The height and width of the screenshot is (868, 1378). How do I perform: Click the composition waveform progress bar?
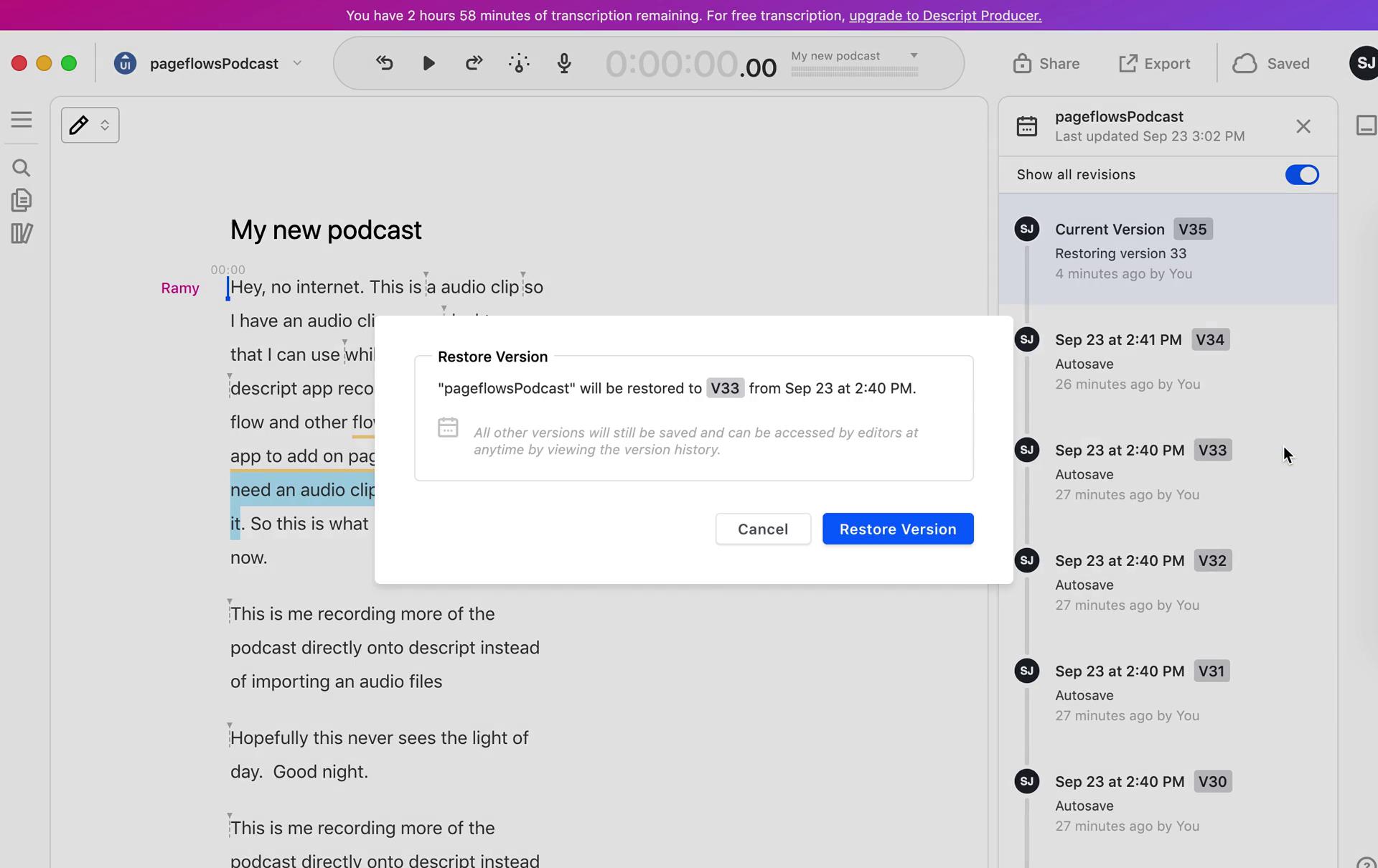tap(854, 71)
